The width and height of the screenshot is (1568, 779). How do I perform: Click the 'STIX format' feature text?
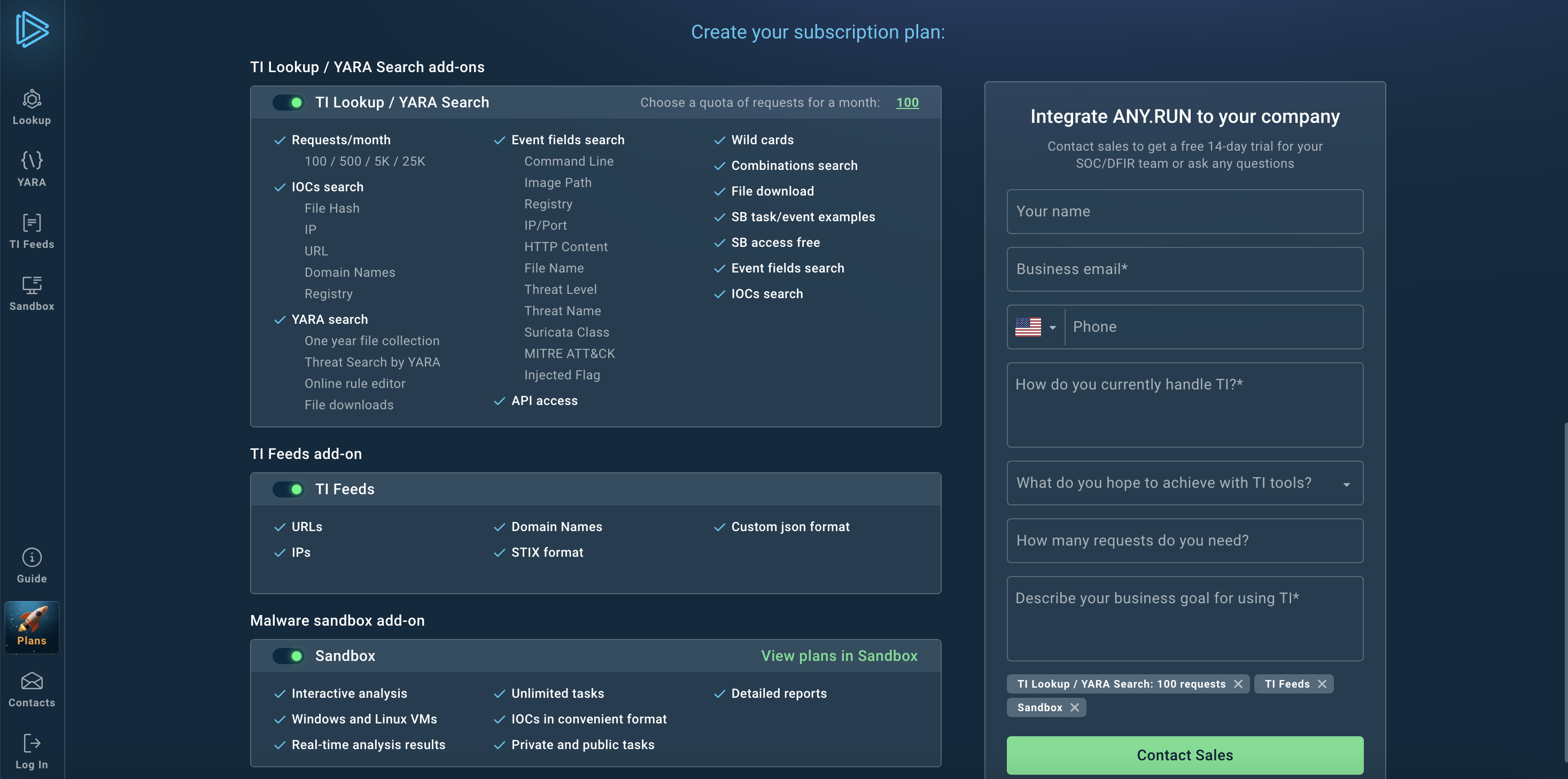[547, 552]
